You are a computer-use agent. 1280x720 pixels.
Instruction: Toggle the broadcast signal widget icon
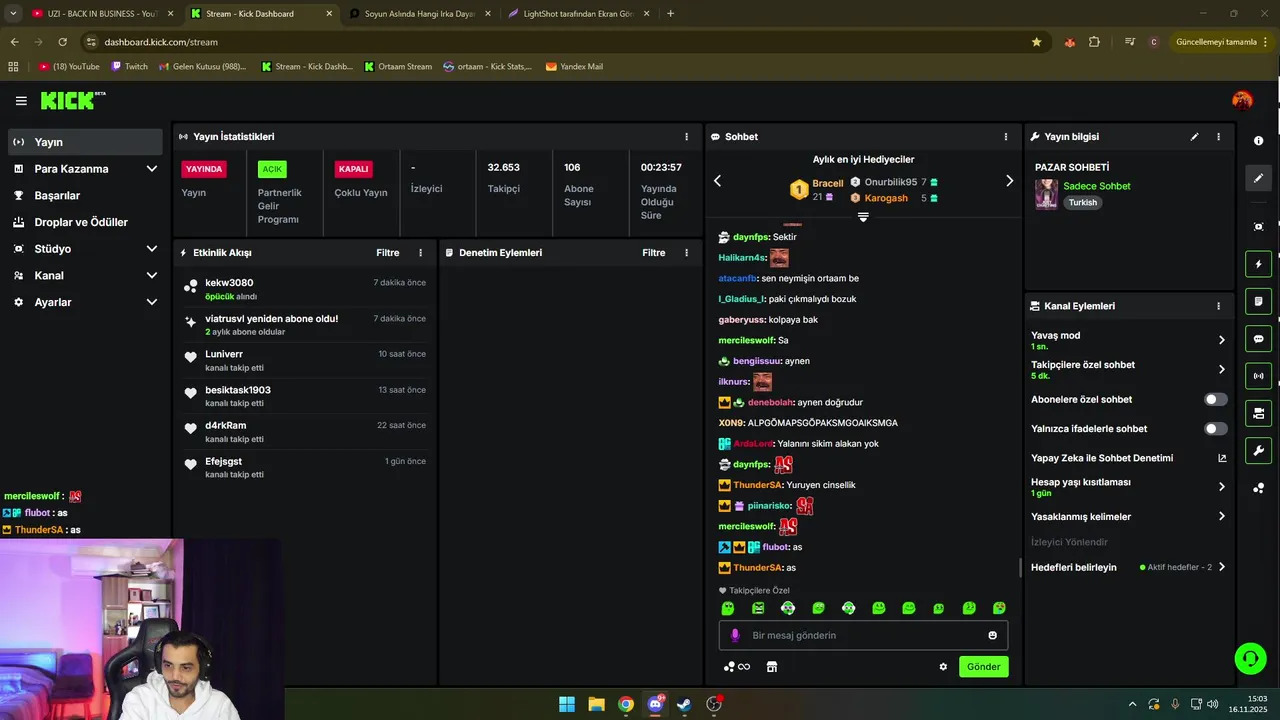point(1258,376)
